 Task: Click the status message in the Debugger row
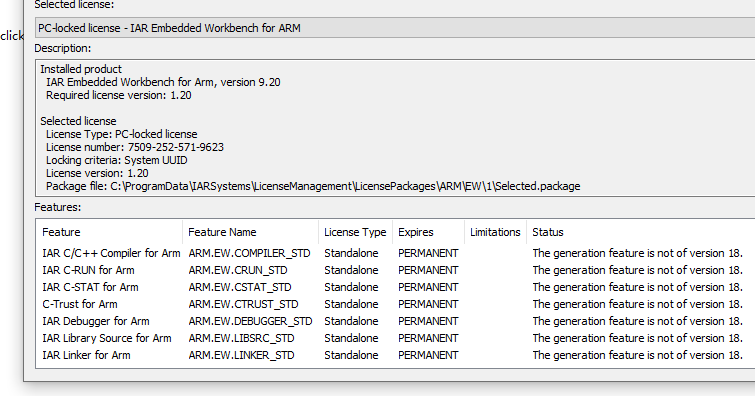[638, 321]
